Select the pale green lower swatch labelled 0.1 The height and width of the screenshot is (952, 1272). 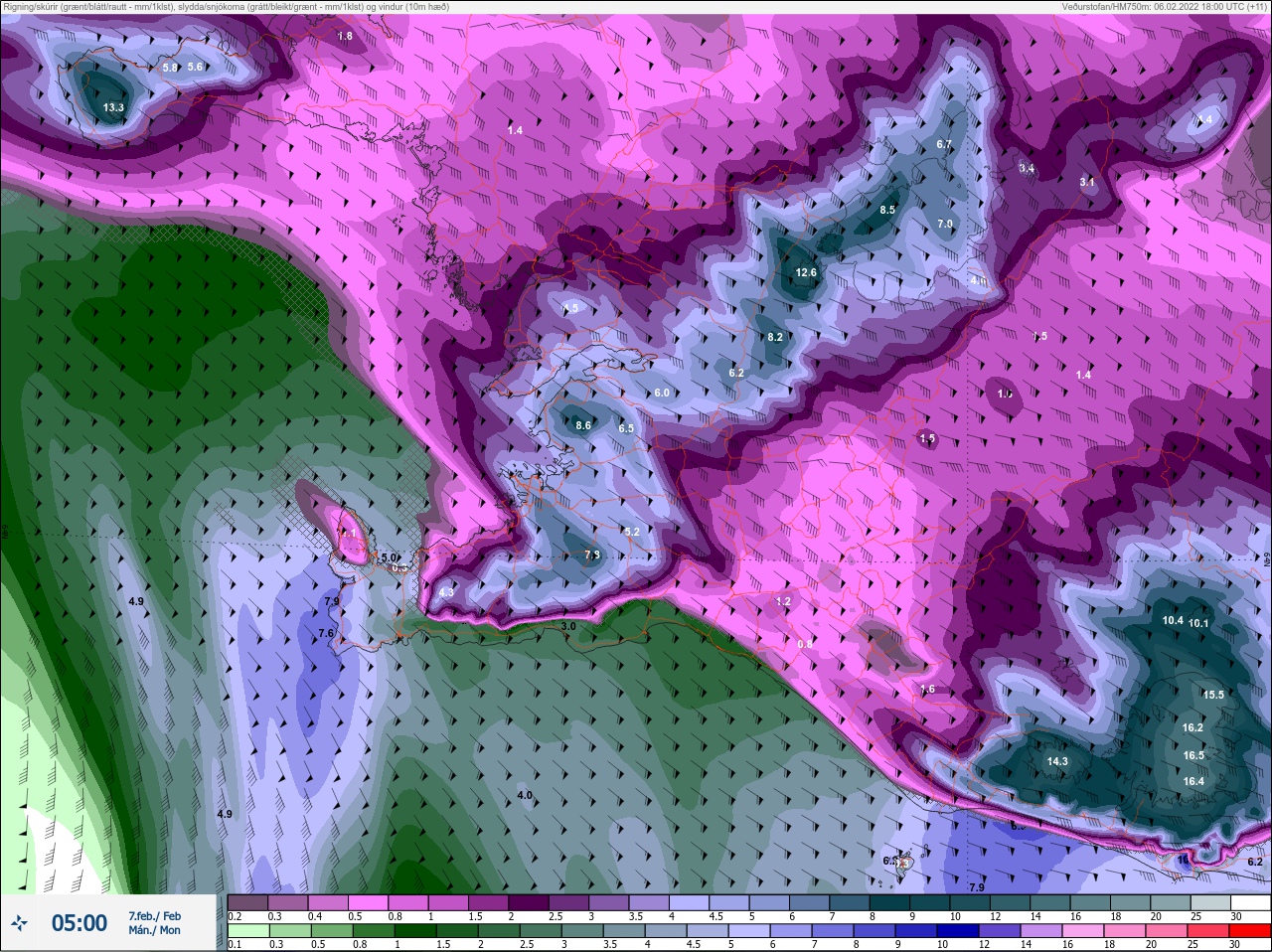click(247, 931)
